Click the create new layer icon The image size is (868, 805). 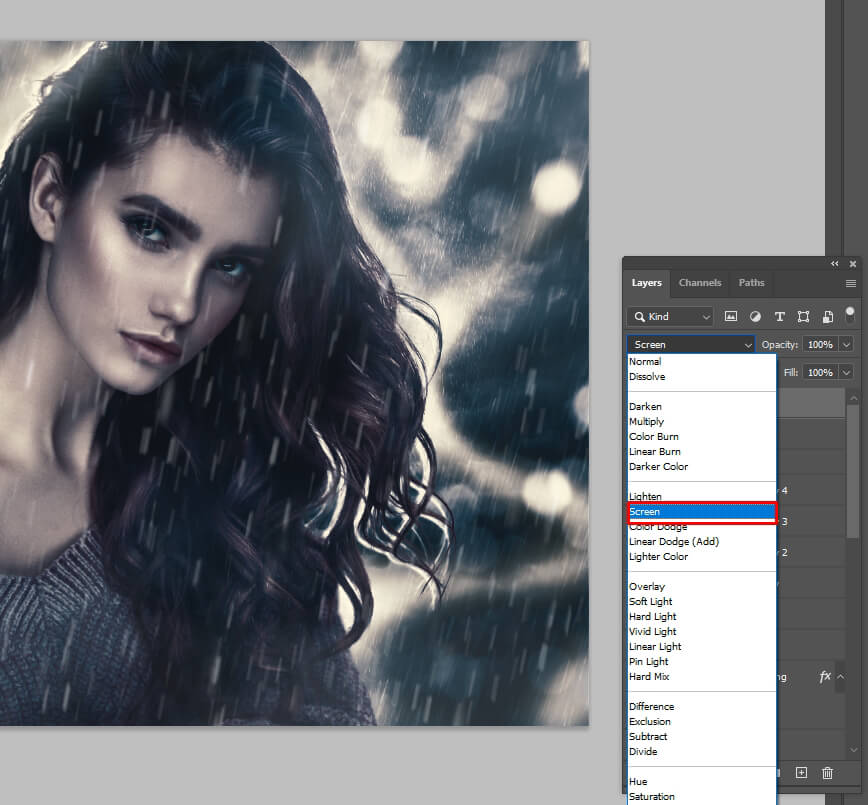801,773
